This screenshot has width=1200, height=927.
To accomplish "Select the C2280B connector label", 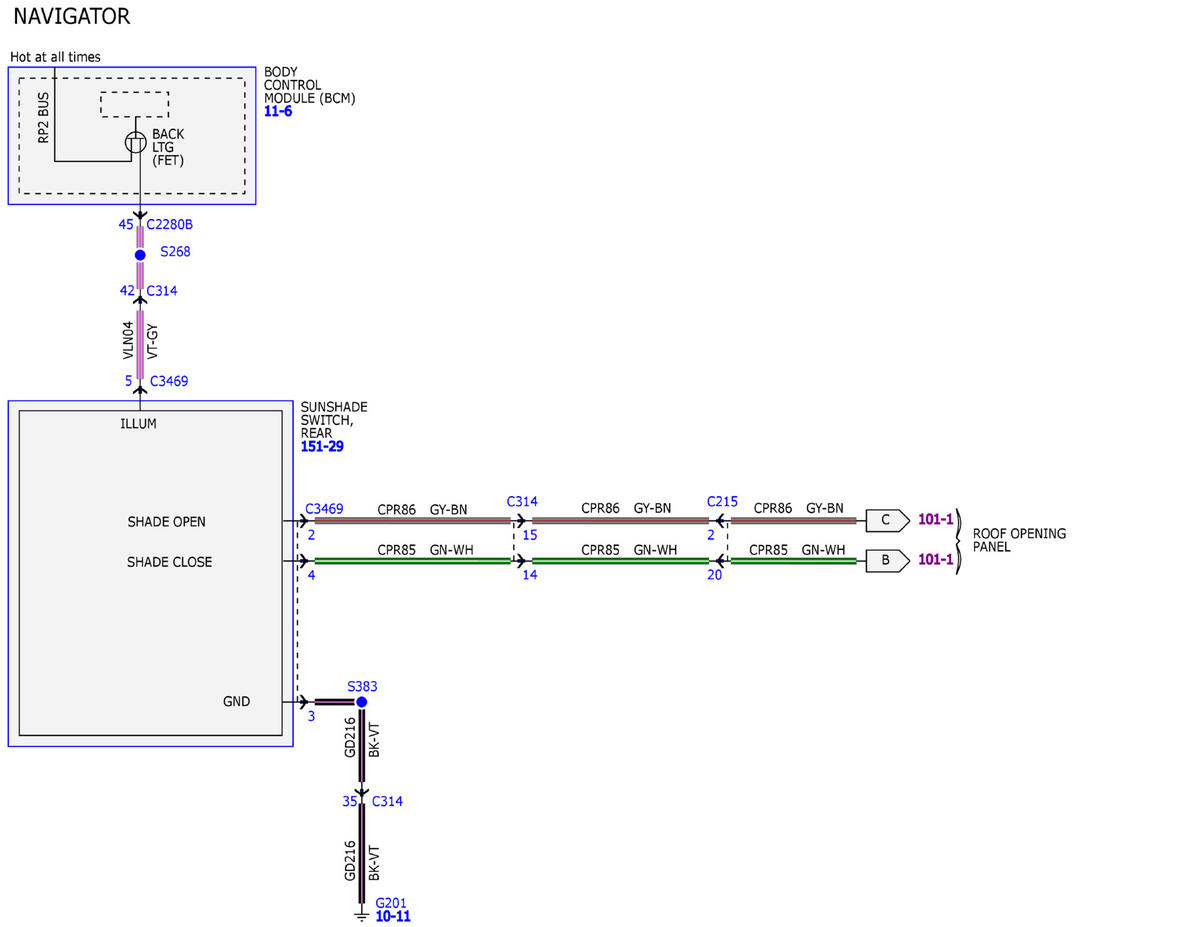I will 170,225.
